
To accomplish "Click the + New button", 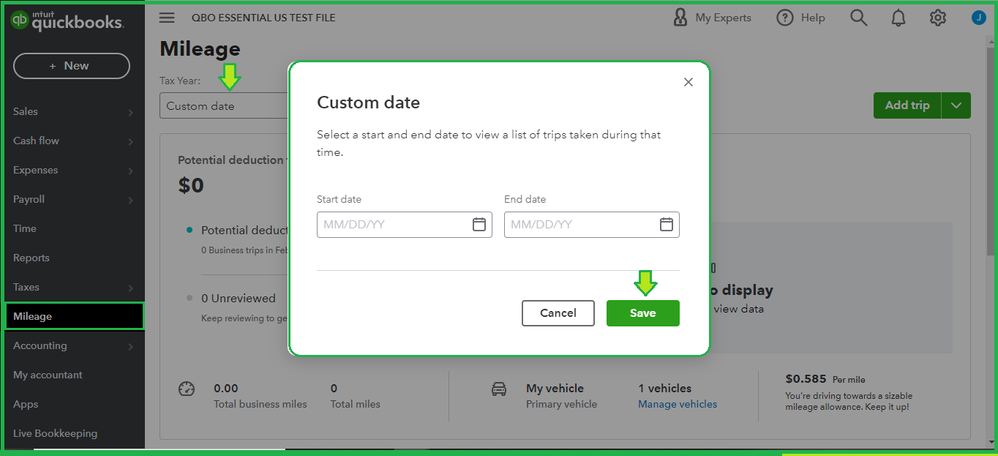I will coord(71,66).
